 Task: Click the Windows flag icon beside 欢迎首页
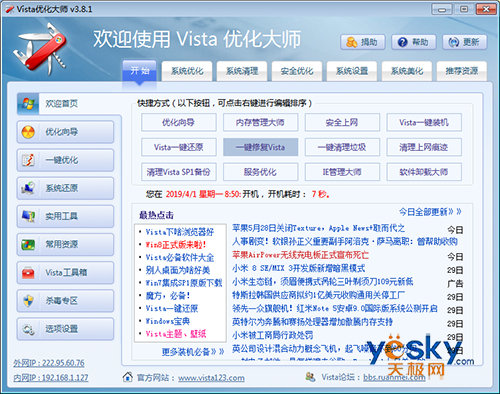click(x=28, y=104)
